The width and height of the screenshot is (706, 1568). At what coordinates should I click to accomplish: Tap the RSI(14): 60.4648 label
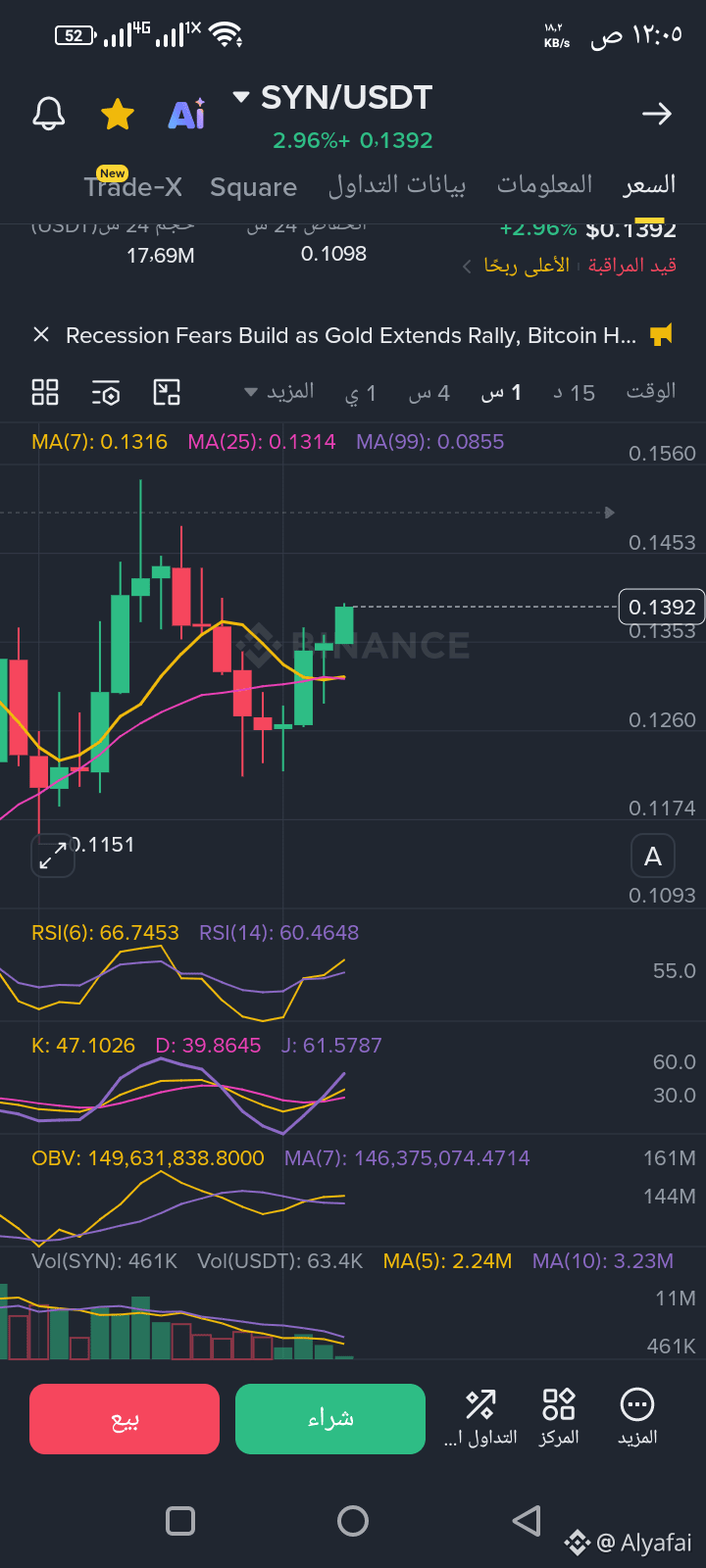pyautogui.click(x=279, y=933)
